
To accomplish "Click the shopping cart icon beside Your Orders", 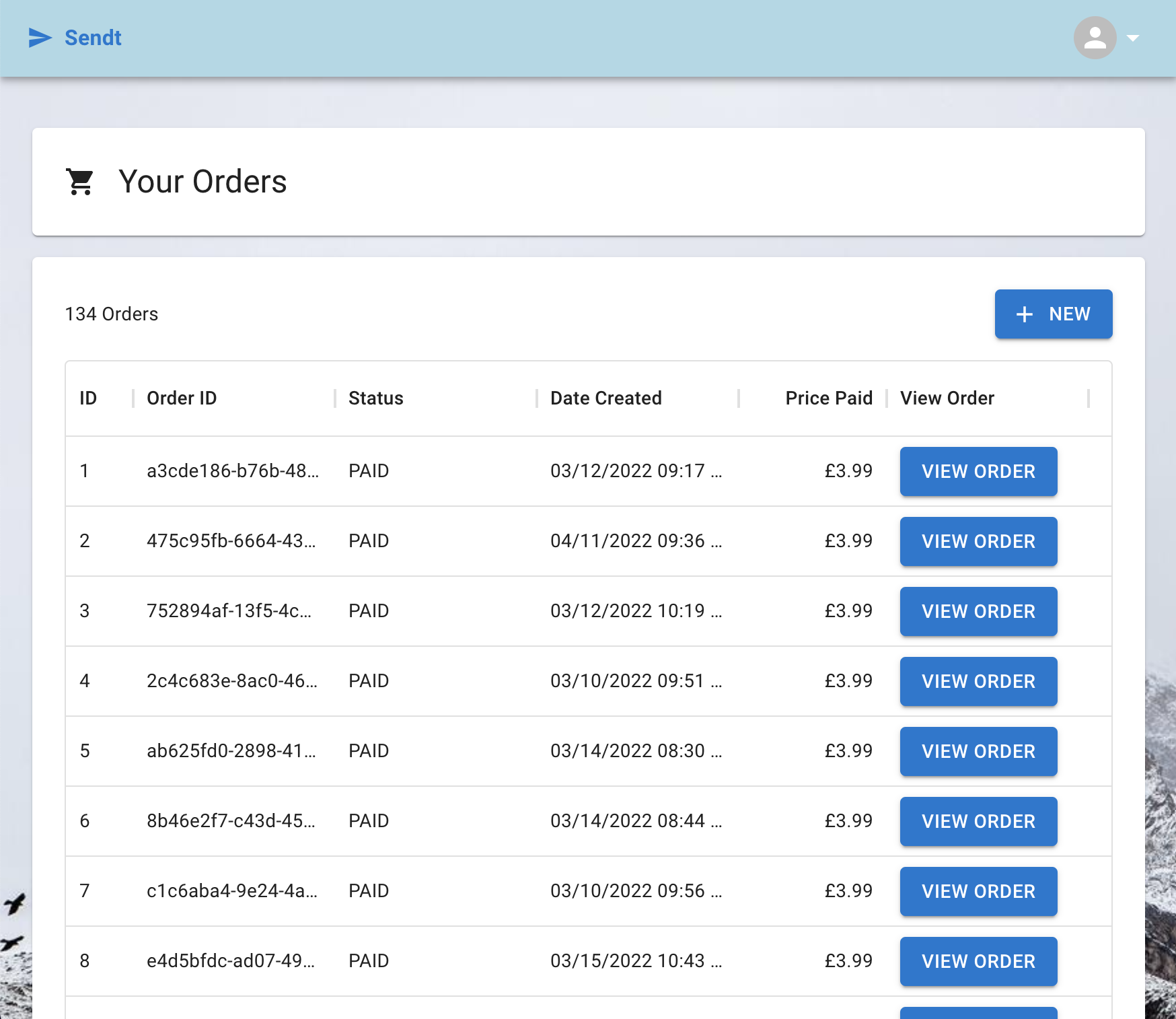I will [x=80, y=182].
